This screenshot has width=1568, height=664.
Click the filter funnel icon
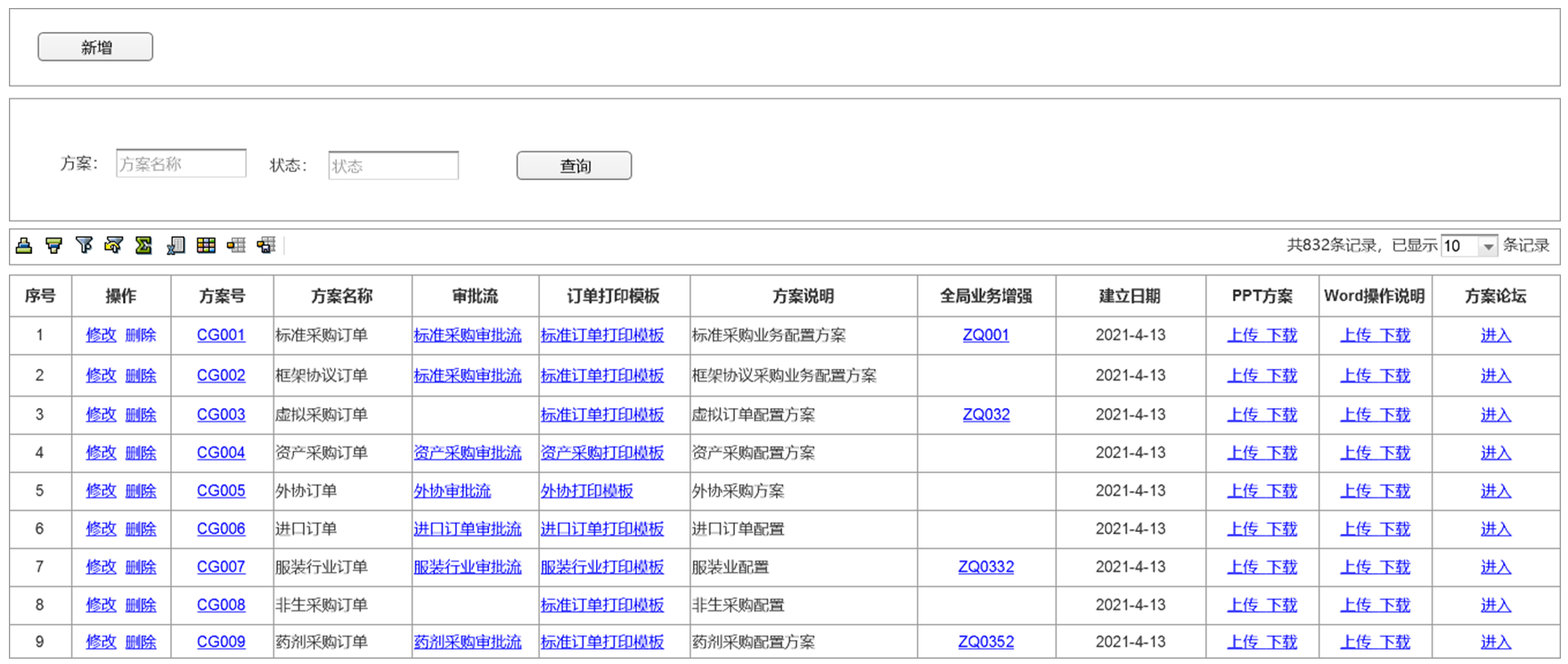point(85,245)
